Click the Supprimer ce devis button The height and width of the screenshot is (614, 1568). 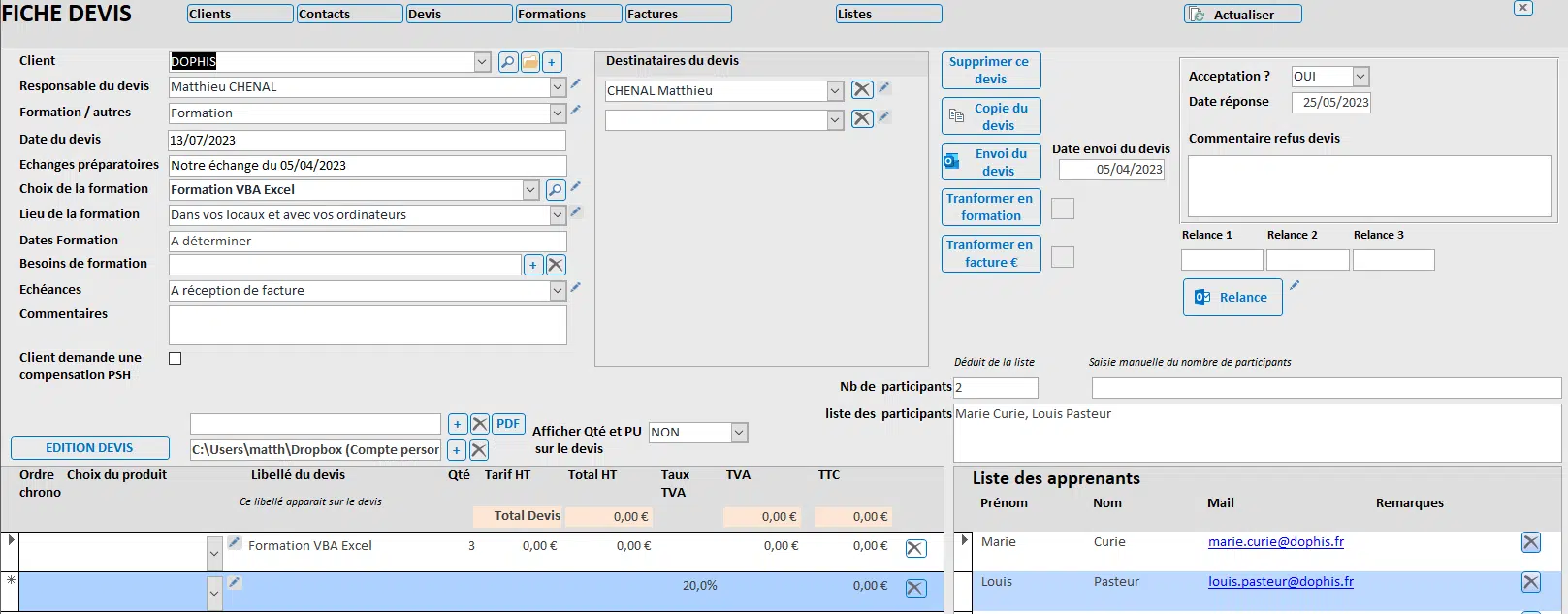(x=991, y=71)
